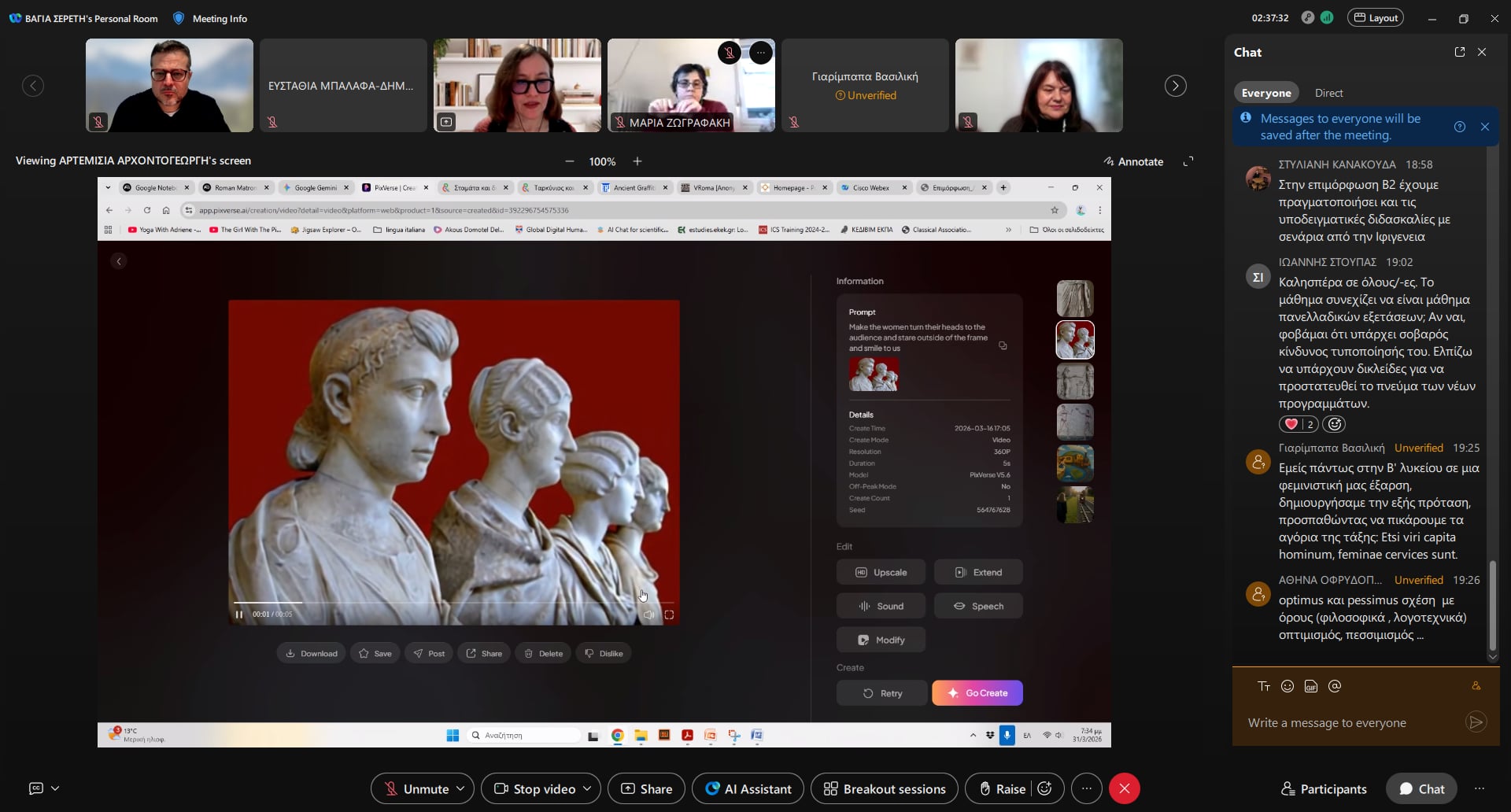1511x812 pixels.
Task: Open Breakout sessions
Action: (885, 788)
